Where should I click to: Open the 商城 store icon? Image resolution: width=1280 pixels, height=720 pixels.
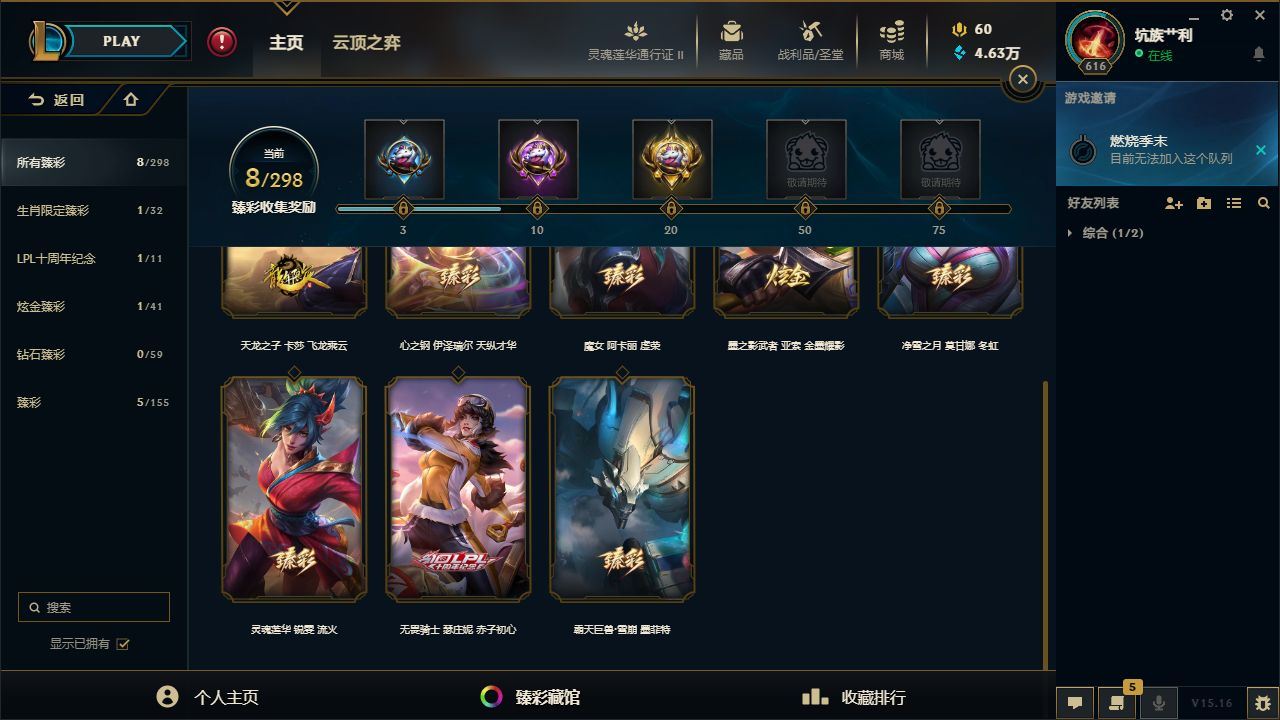click(x=891, y=41)
